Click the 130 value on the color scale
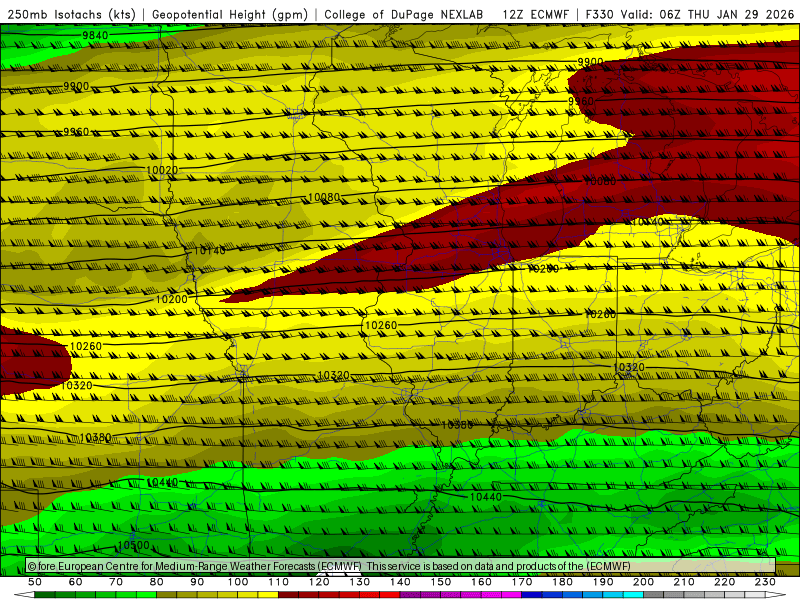The image size is (800, 600). coord(360,582)
